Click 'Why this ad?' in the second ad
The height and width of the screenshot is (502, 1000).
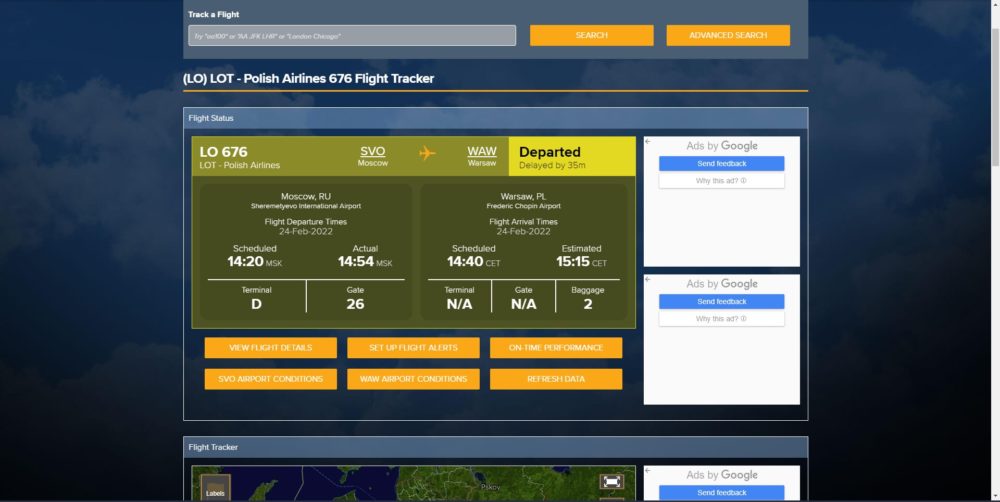tap(722, 319)
